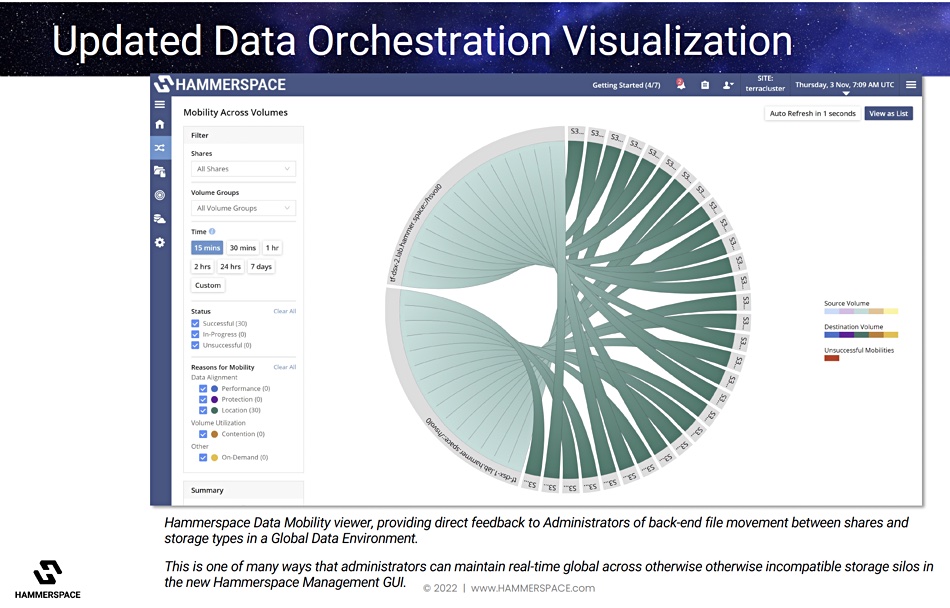
Task: Open the Objectives target icon in sidebar
Action: click(x=160, y=195)
